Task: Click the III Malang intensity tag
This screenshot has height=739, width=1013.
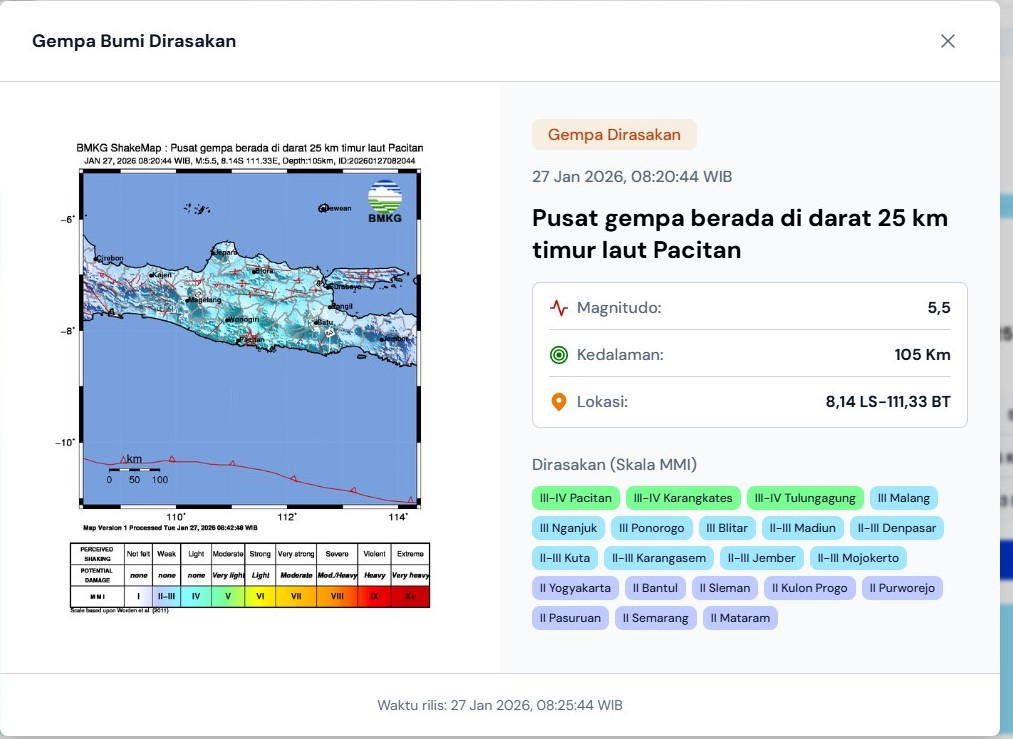Action: [x=903, y=498]
